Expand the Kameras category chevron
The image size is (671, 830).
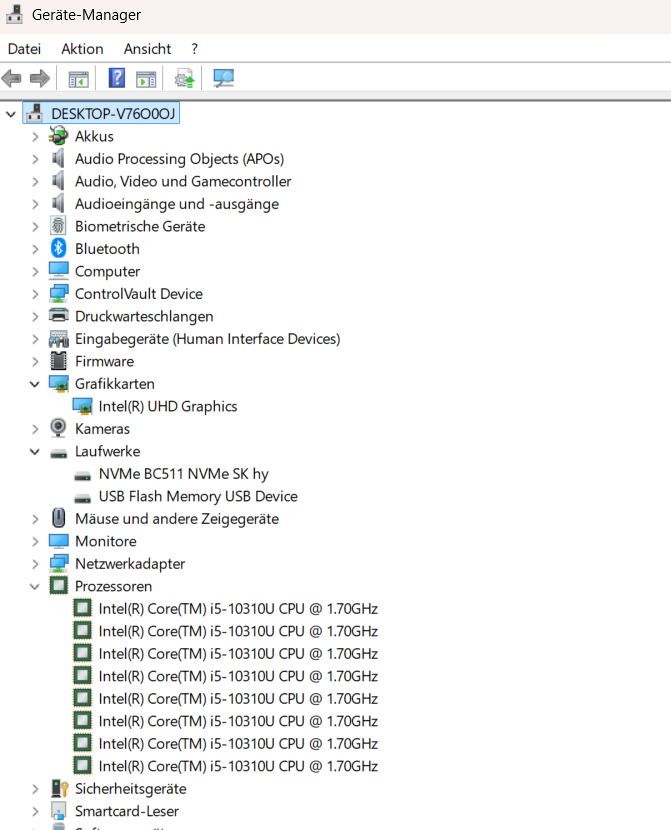pyautogui.click(x=35, y=429)
